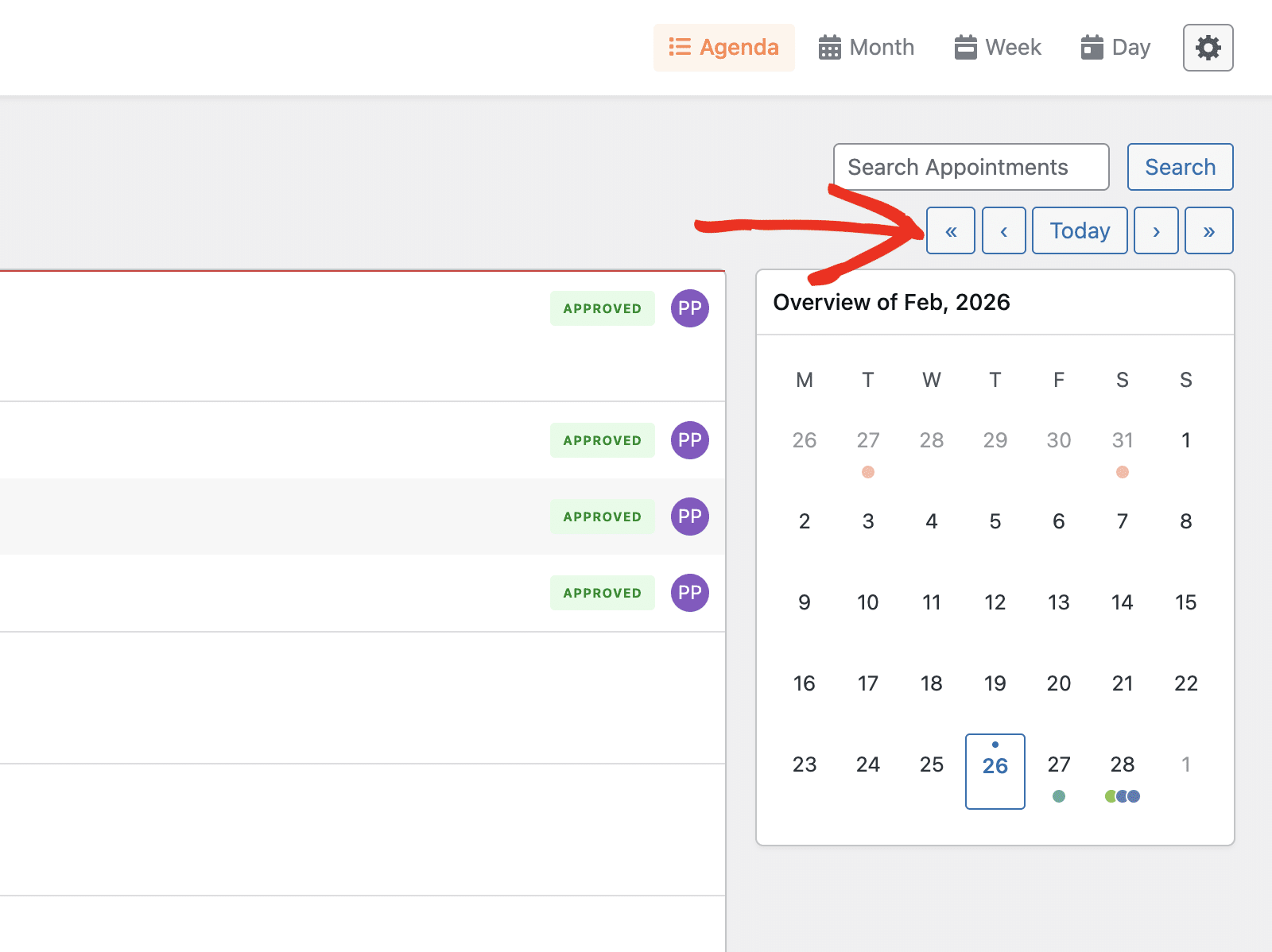
Task: Open the PP avatar on the top appointment
Action: [688, 308]
